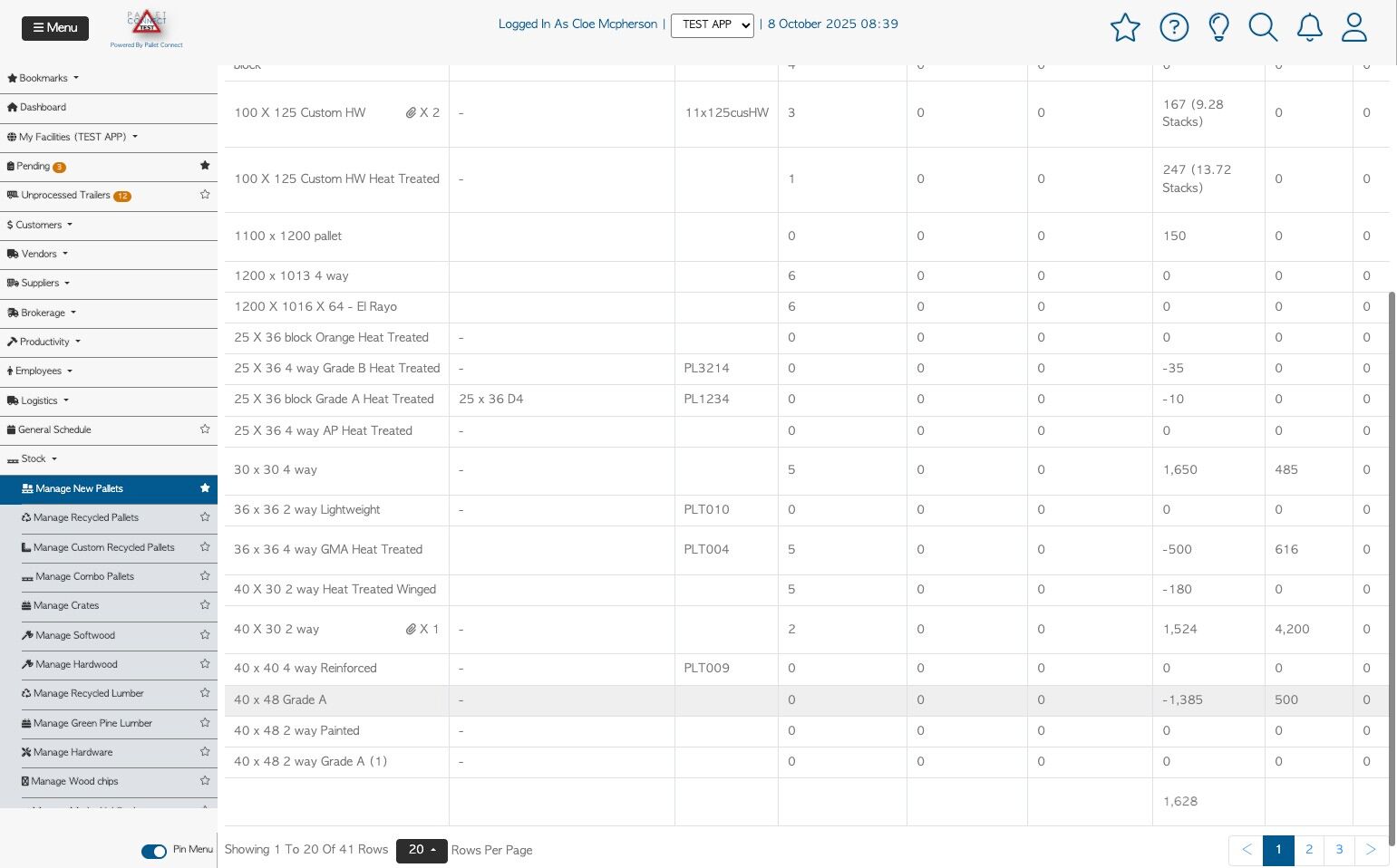Expand the Bookmarks menu

(43, 78)
